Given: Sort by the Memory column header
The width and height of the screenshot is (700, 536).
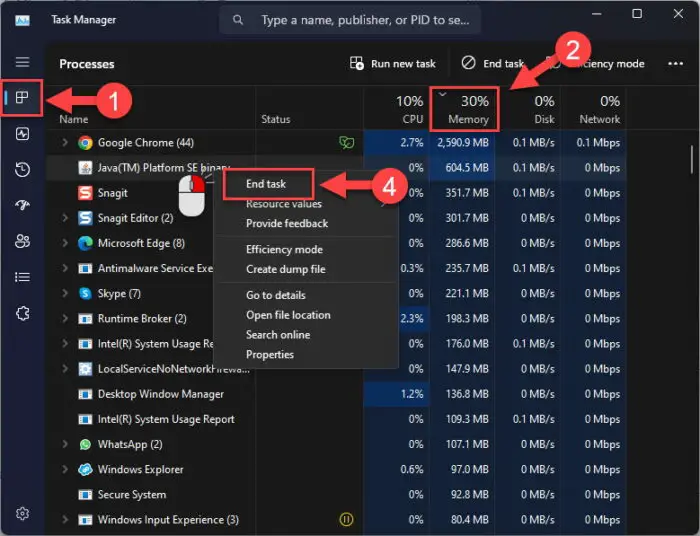Looking at the screenshot, I should (x=464, y=108).
